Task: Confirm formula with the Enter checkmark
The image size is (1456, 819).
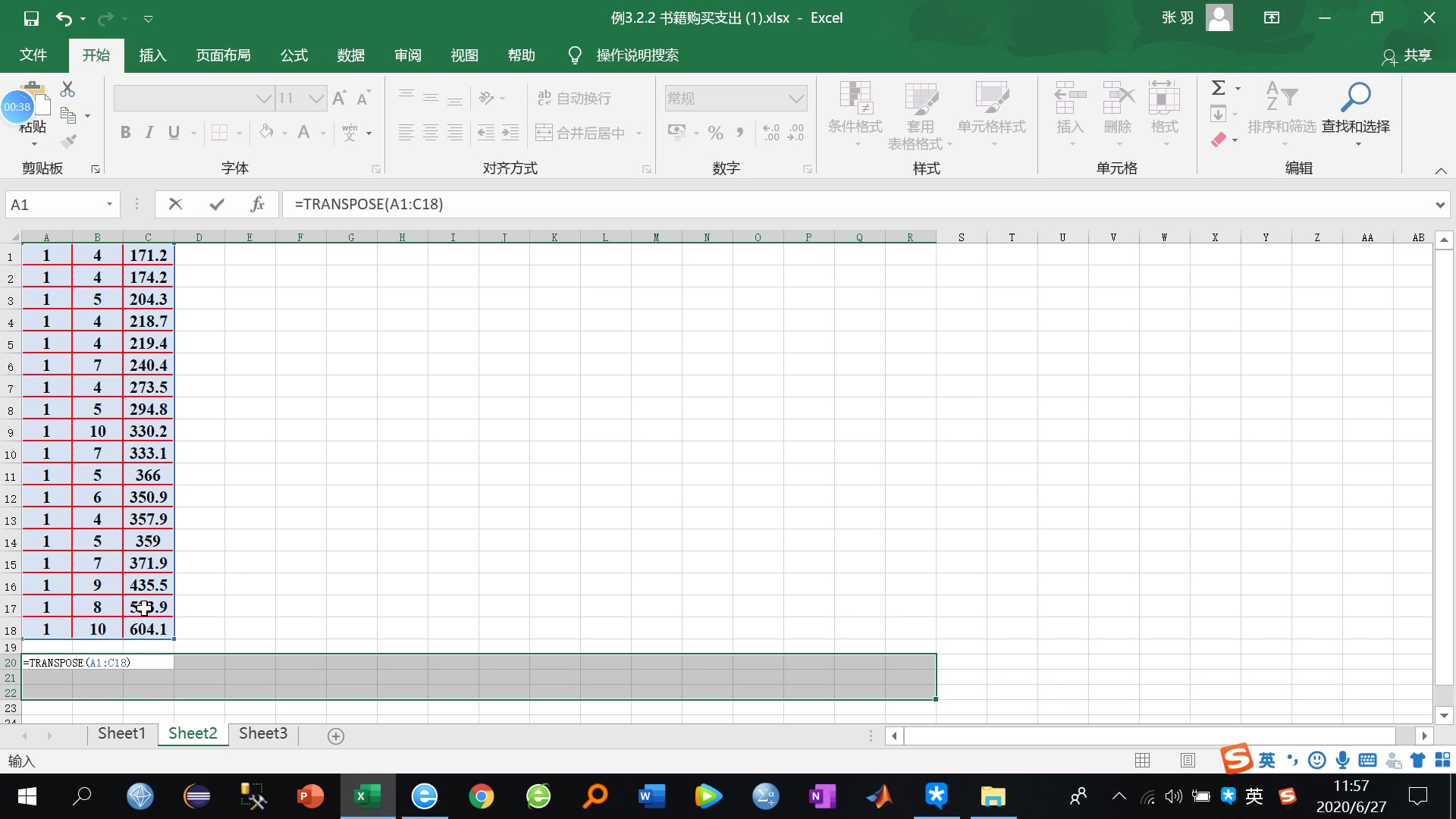Action: 217,204
